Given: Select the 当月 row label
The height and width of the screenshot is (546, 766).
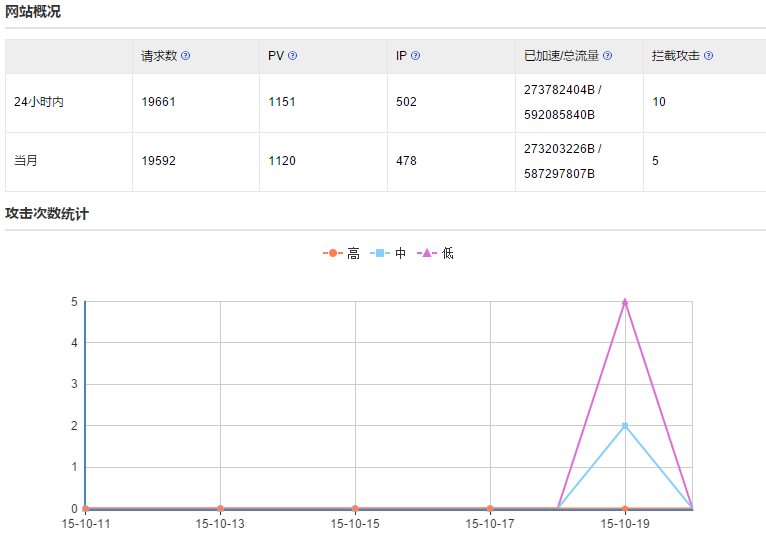Looking at the screenshot, I should click(25, 161).
